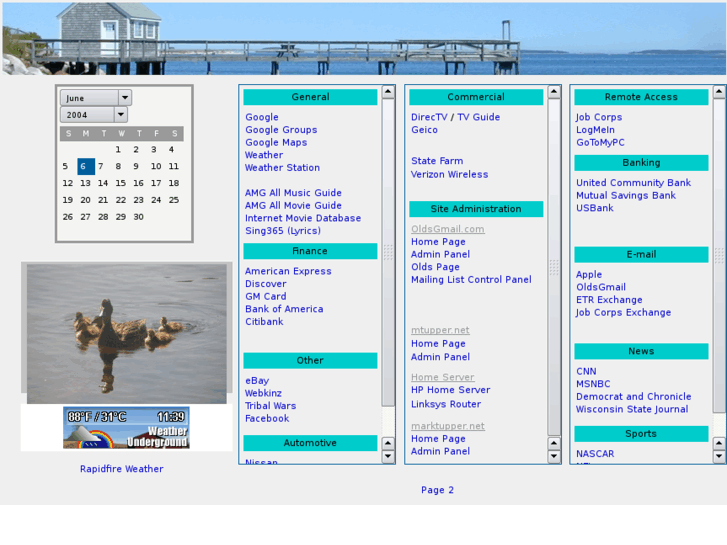Open the CNN link
Viewport: 727px width, 545px height.
pyautogui.click(x=586, y=372)
